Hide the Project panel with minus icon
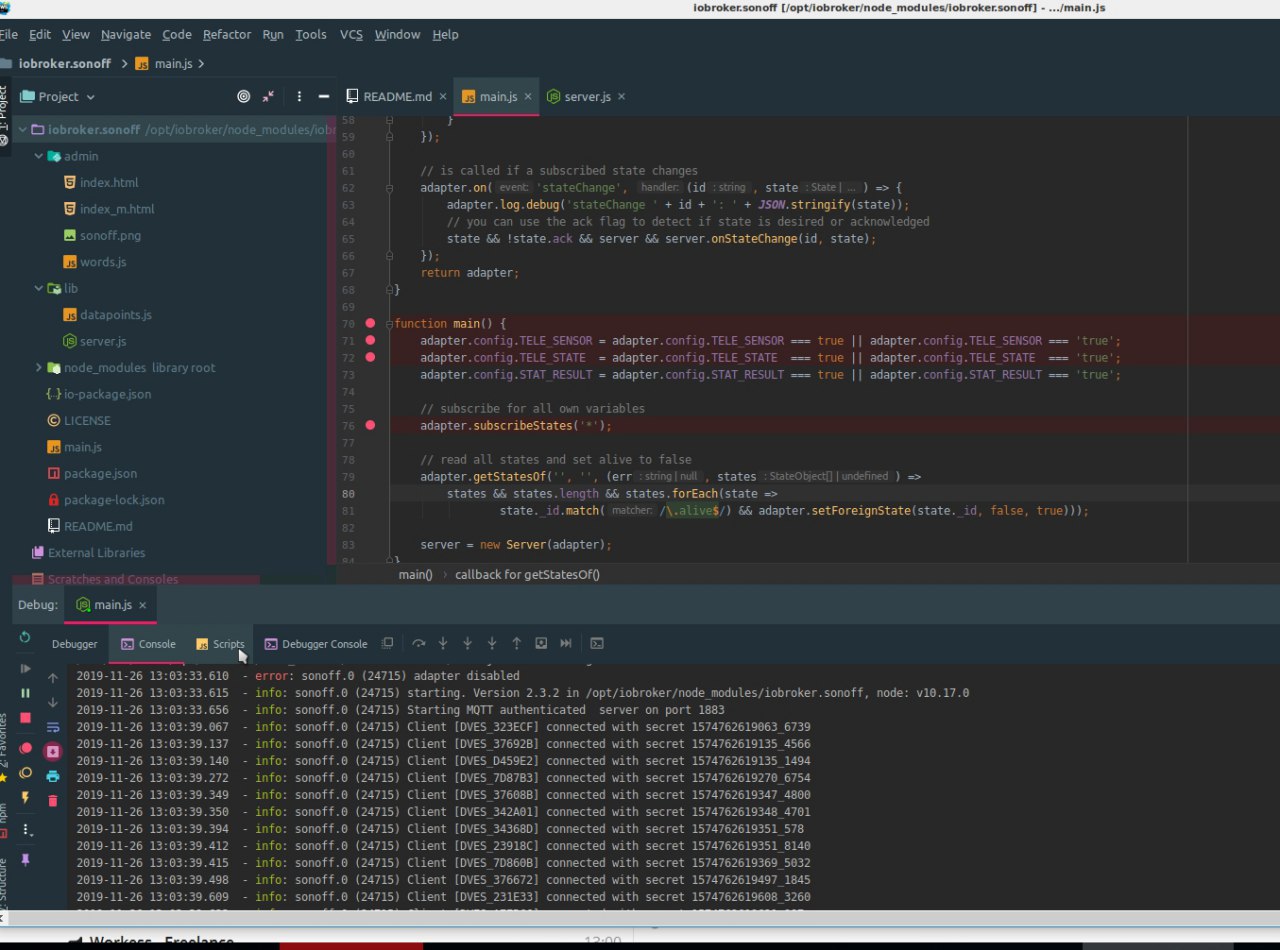The image size is (1280, 950). [x=323, y=96]
